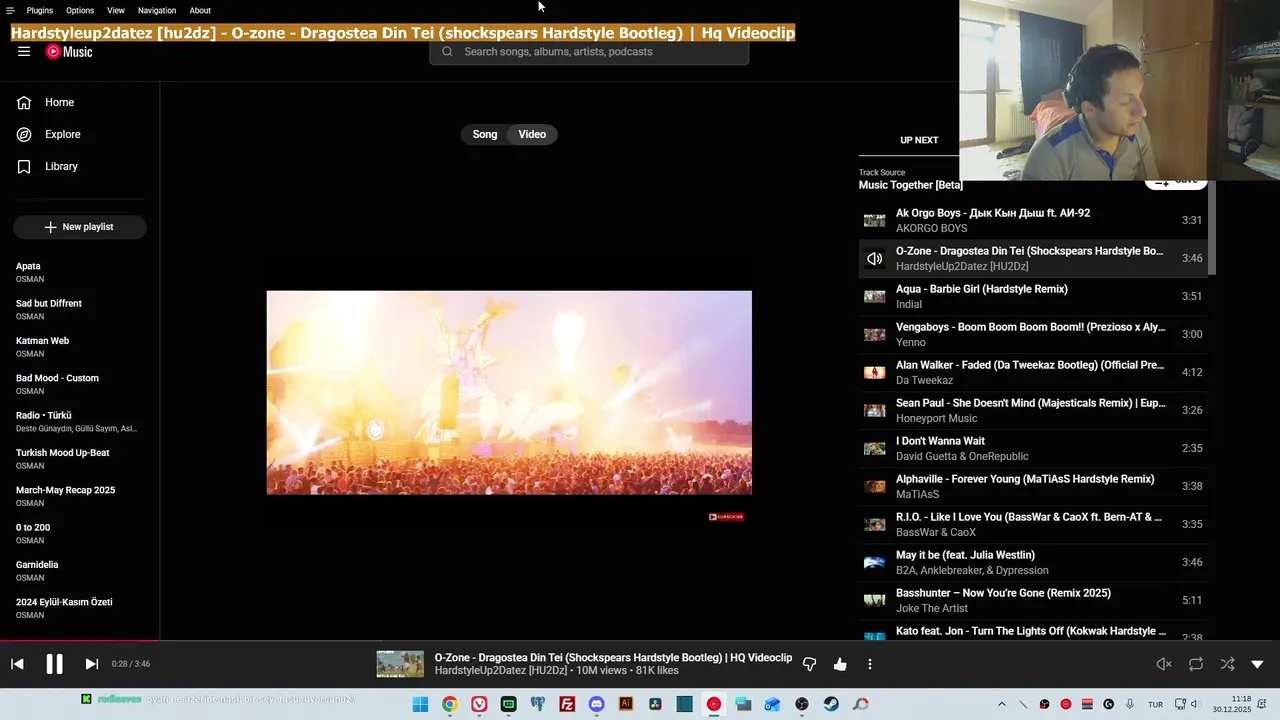Toggle mute volume in player bar

[x=1164, y=664]
